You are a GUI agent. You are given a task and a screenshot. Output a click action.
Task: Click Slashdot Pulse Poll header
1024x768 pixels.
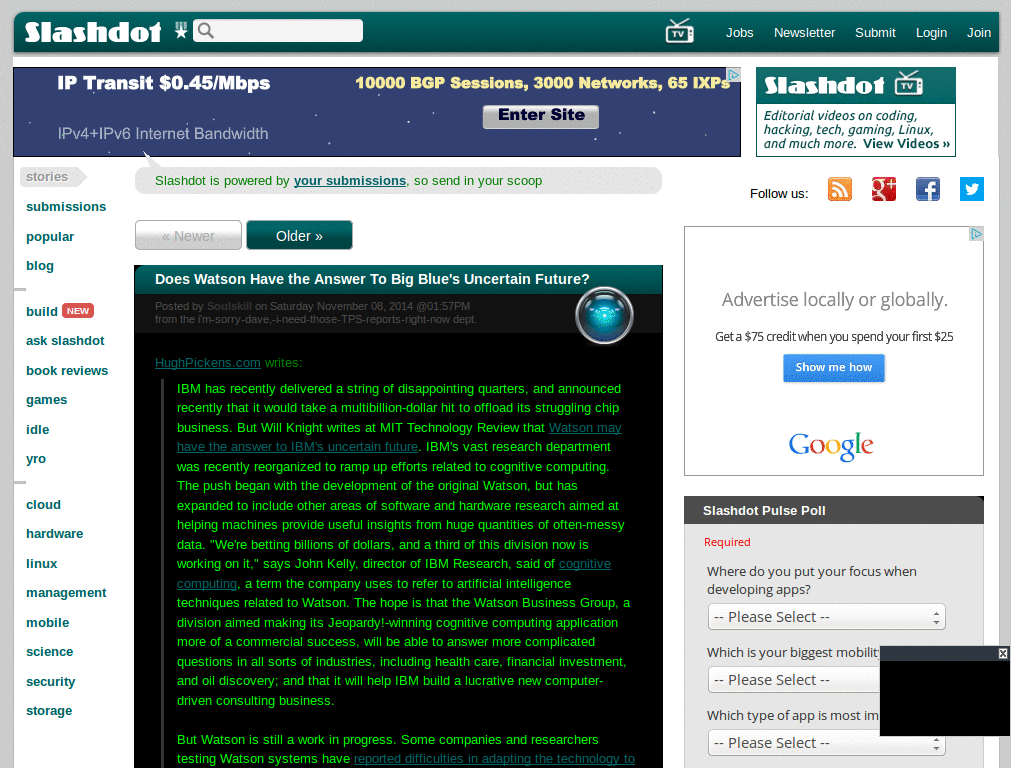point(833,510)
